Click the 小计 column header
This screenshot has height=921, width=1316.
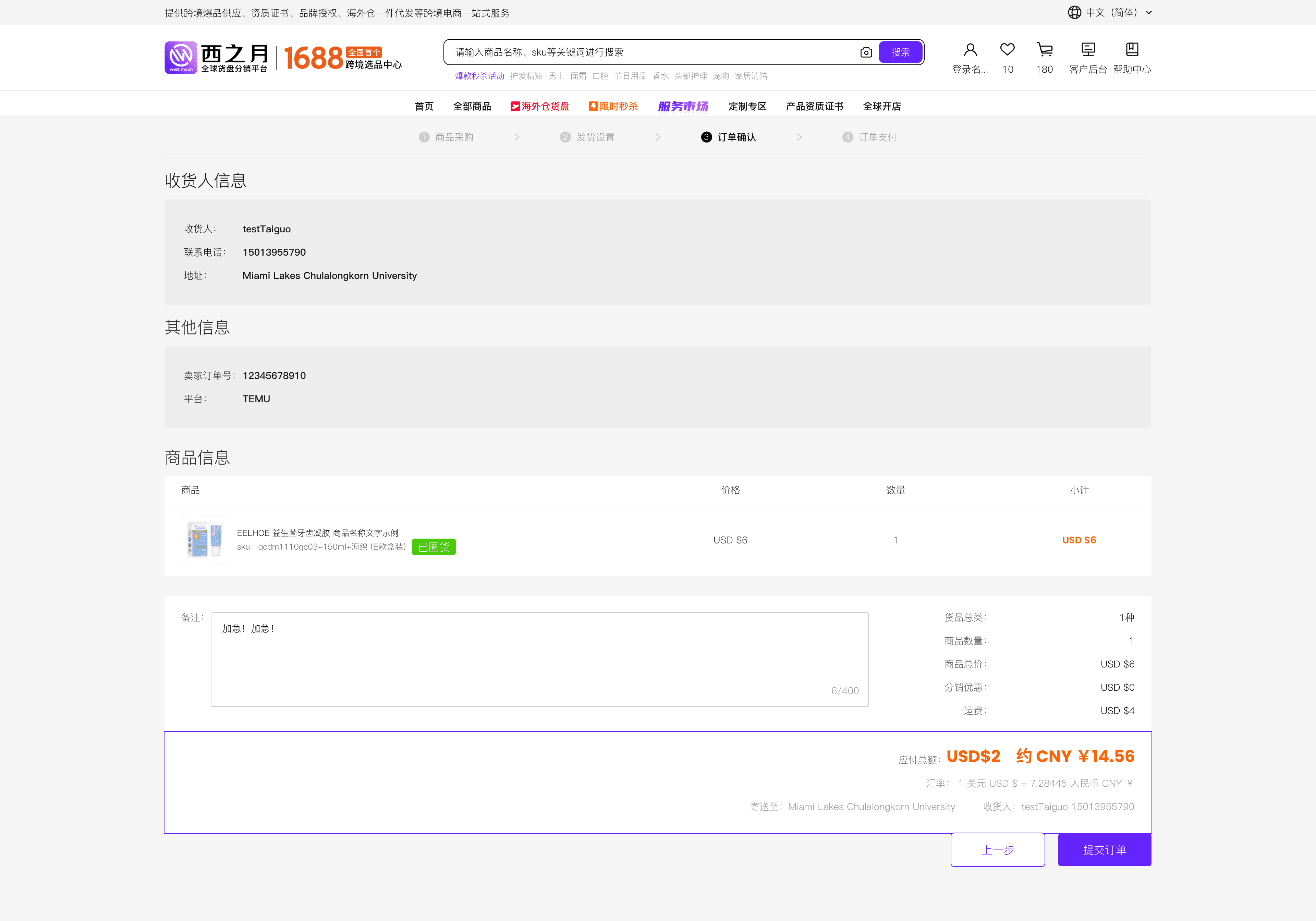click(x=1079, y=490)
